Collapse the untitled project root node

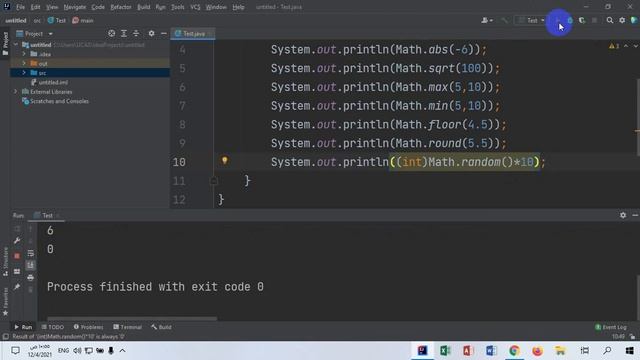click(x=16, y=44)
